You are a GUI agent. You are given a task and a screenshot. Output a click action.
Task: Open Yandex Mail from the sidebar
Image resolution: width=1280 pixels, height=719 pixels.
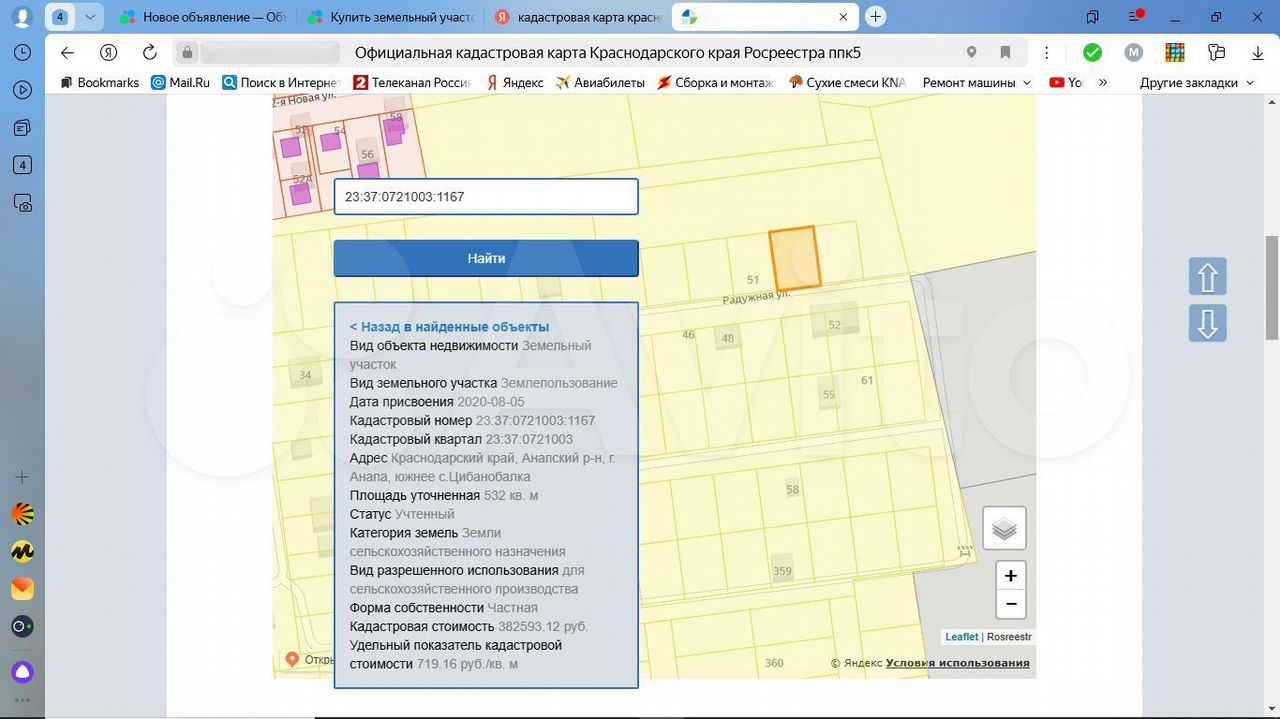(22, 589)
